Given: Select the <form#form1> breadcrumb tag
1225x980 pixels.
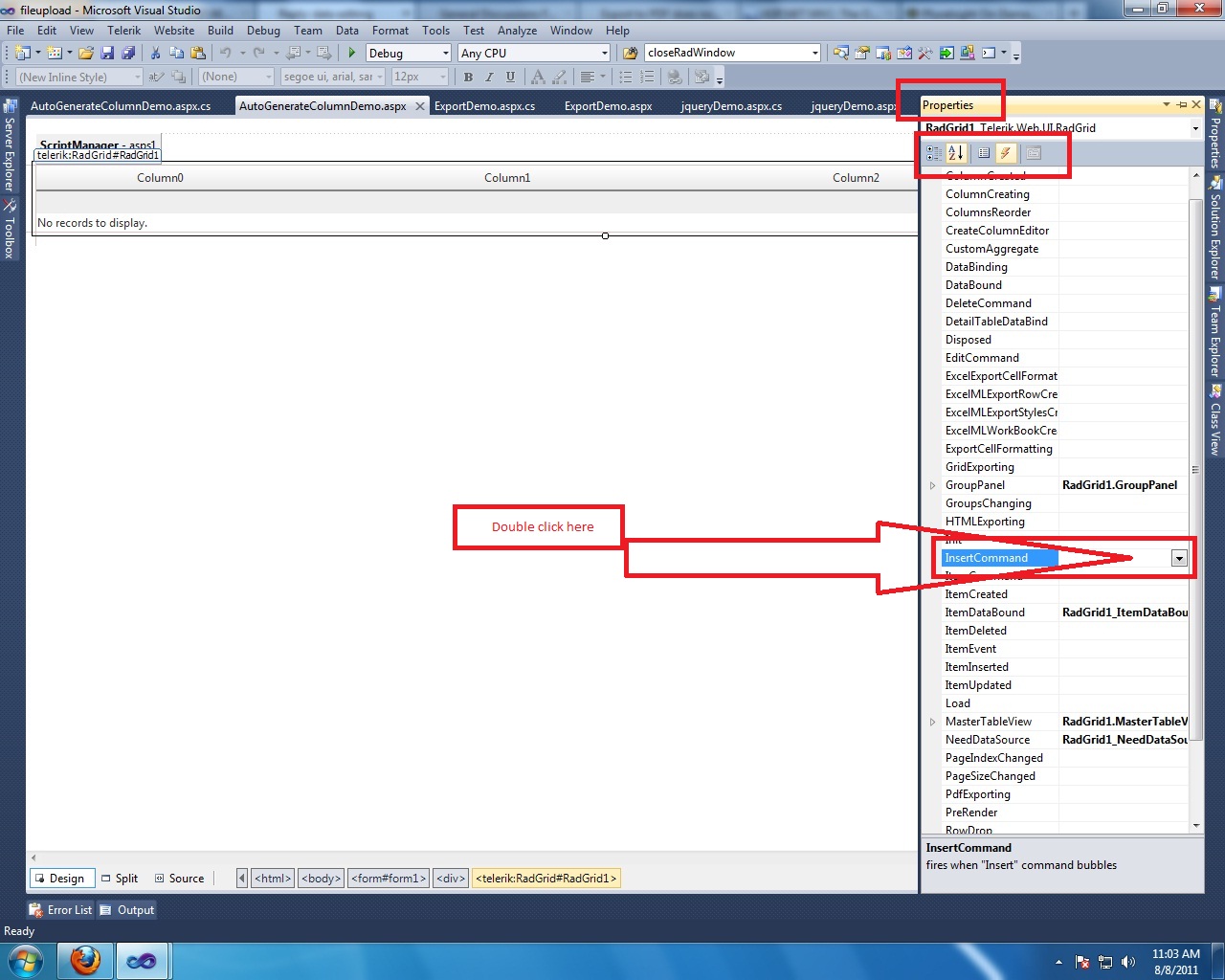Looking at the screenshot, I should [389, 878].
